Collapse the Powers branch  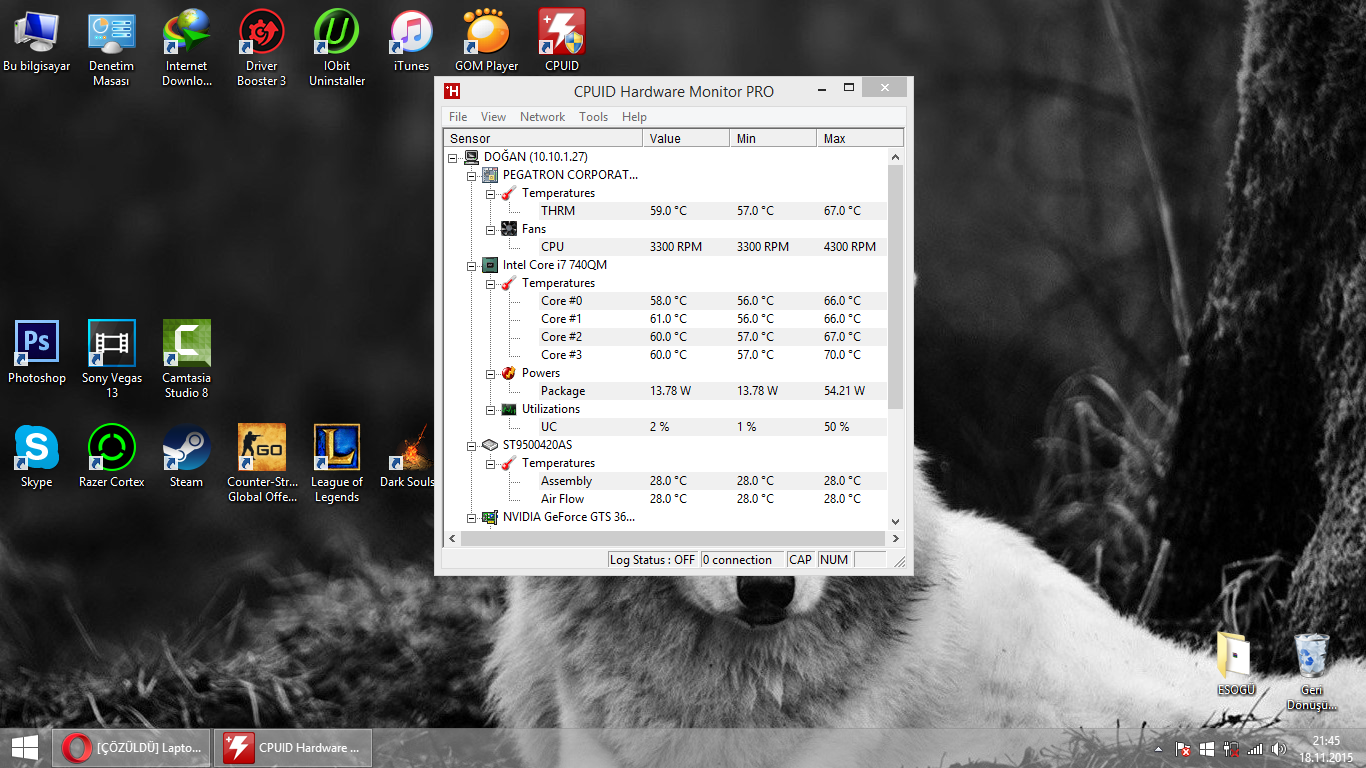(491, 373)
